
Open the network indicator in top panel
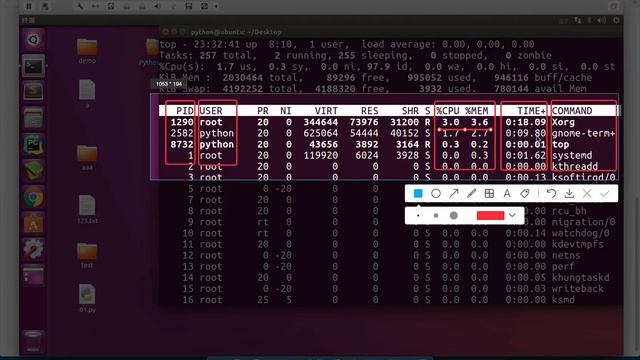(577, 20)
